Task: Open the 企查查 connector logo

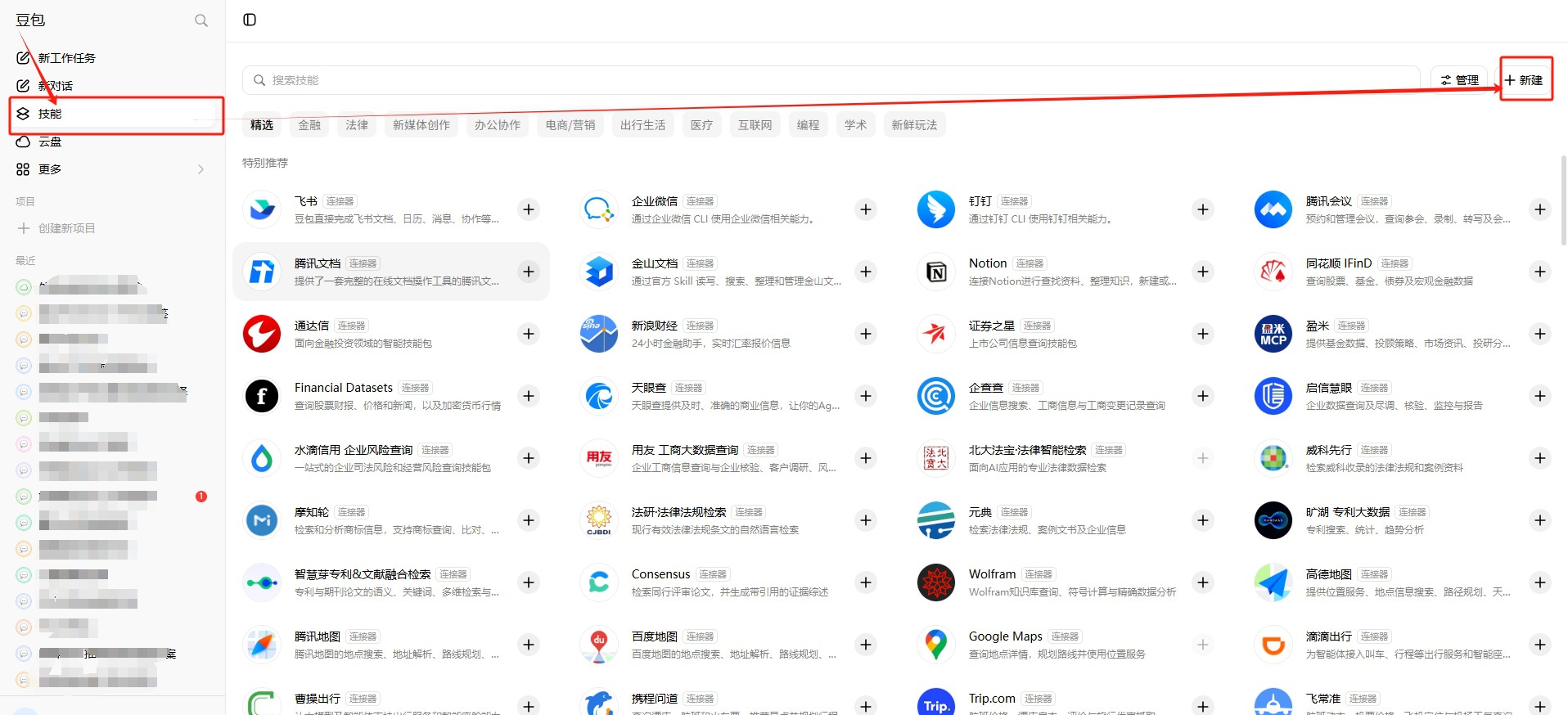Action: [936, 396]
